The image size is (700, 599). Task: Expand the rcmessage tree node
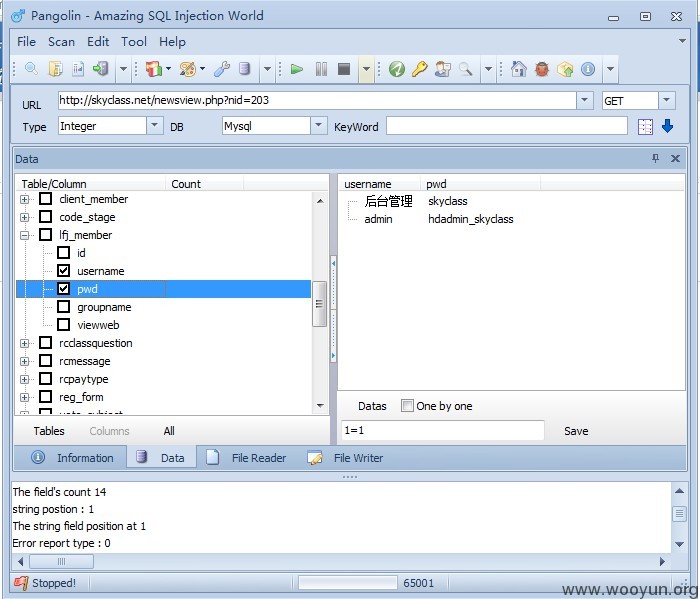click(x=25, y=362)
